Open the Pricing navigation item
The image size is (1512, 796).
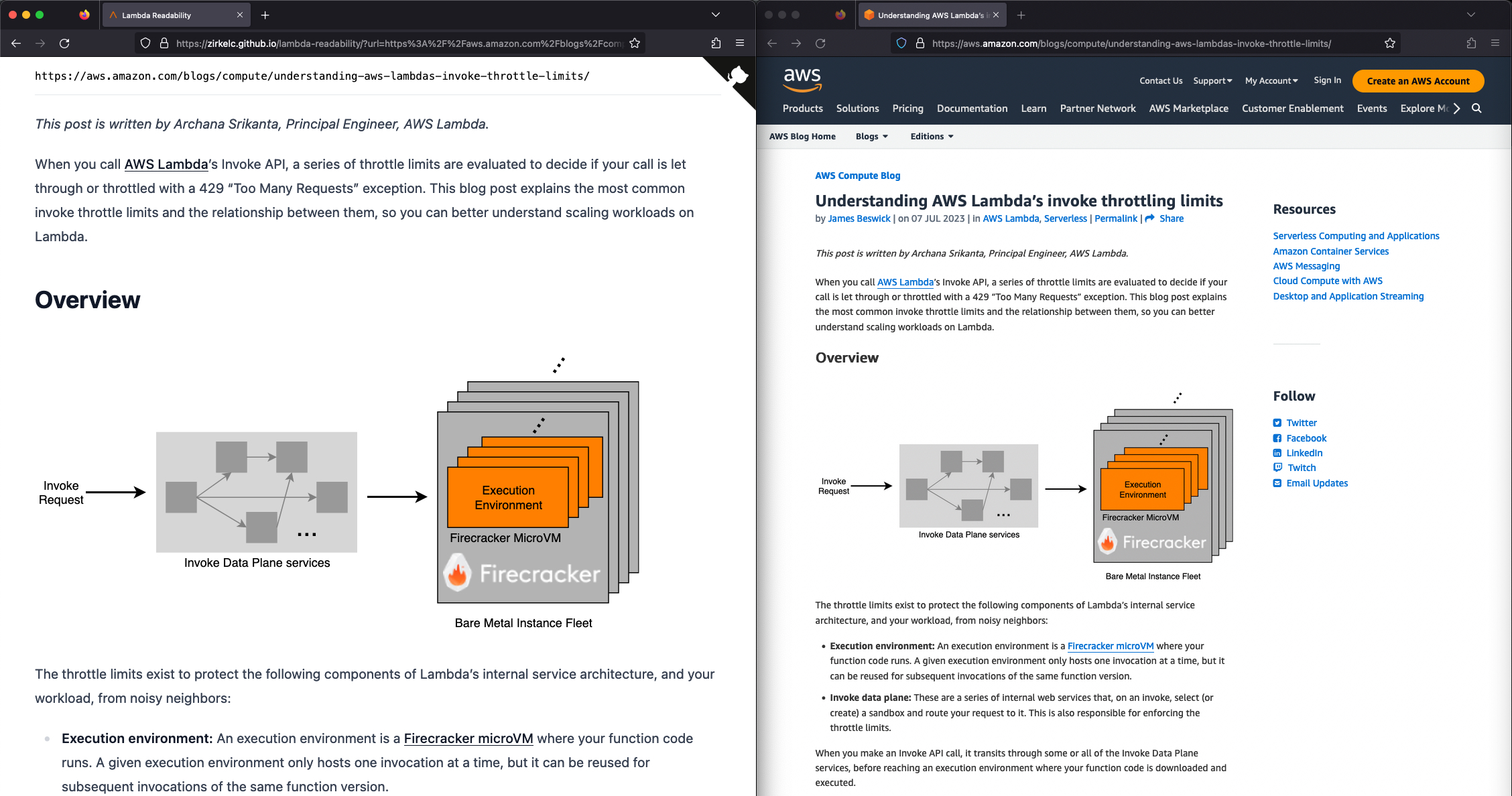907,109
